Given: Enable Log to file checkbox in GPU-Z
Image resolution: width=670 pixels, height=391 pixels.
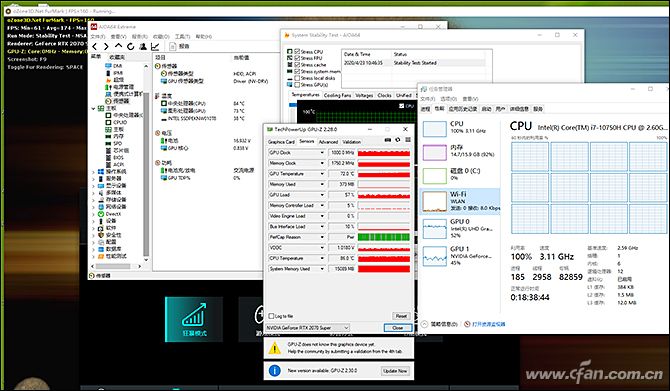Looking at the screenshot, I should [x=271, y=316].
